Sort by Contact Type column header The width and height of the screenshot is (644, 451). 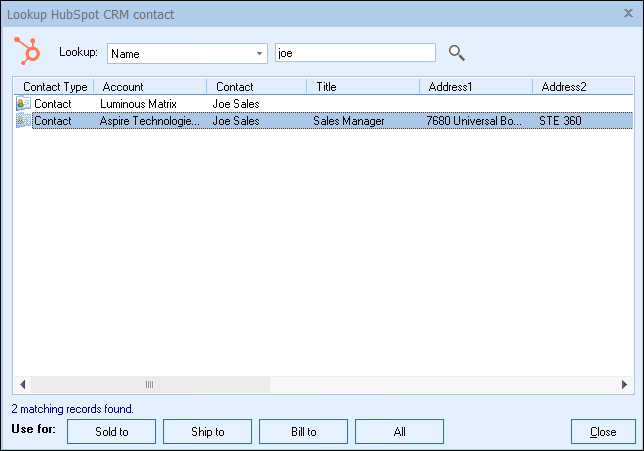(x=55, y=87)
